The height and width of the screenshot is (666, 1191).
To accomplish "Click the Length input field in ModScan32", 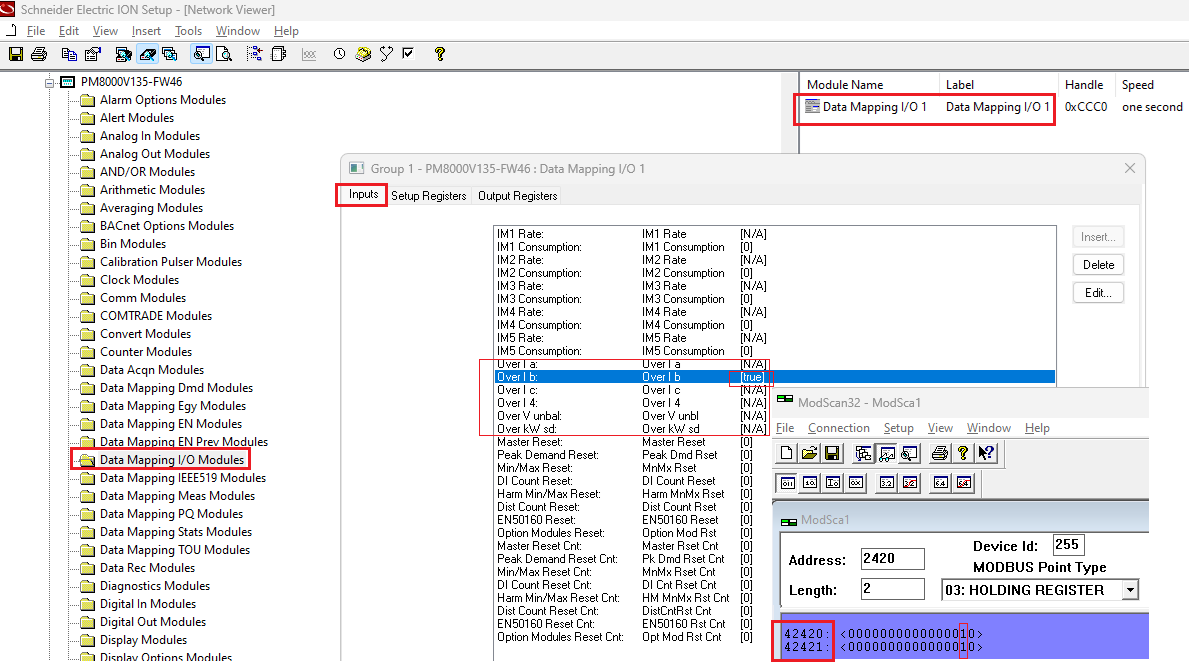I will [x=892, y=589].
